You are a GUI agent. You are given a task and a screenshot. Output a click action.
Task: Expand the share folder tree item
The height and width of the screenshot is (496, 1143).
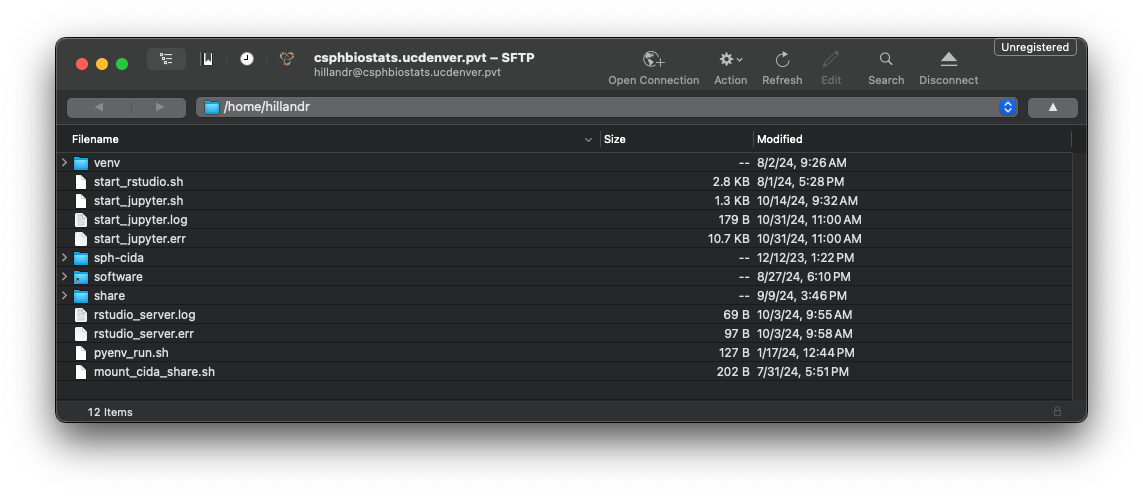[64, 295]
